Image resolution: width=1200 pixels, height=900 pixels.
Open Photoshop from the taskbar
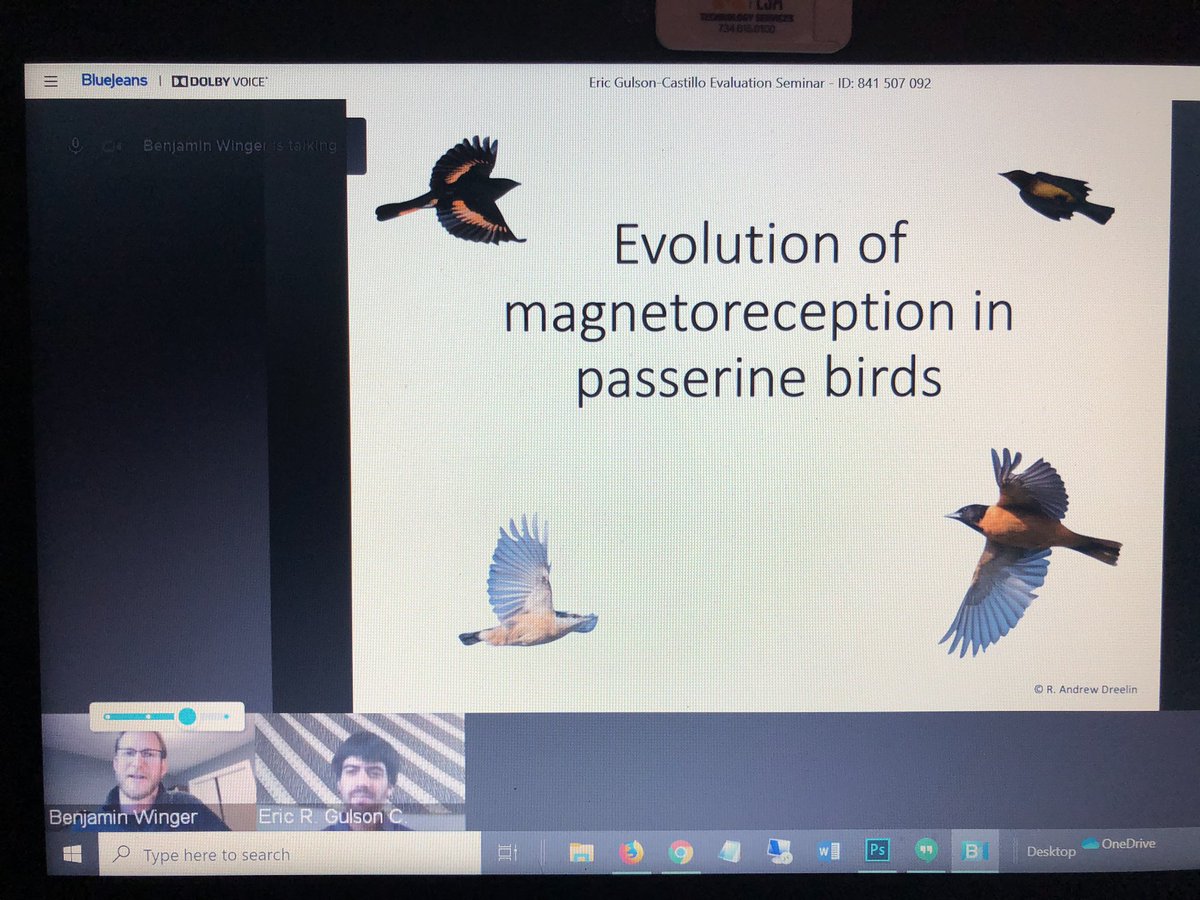coord(877,850)
